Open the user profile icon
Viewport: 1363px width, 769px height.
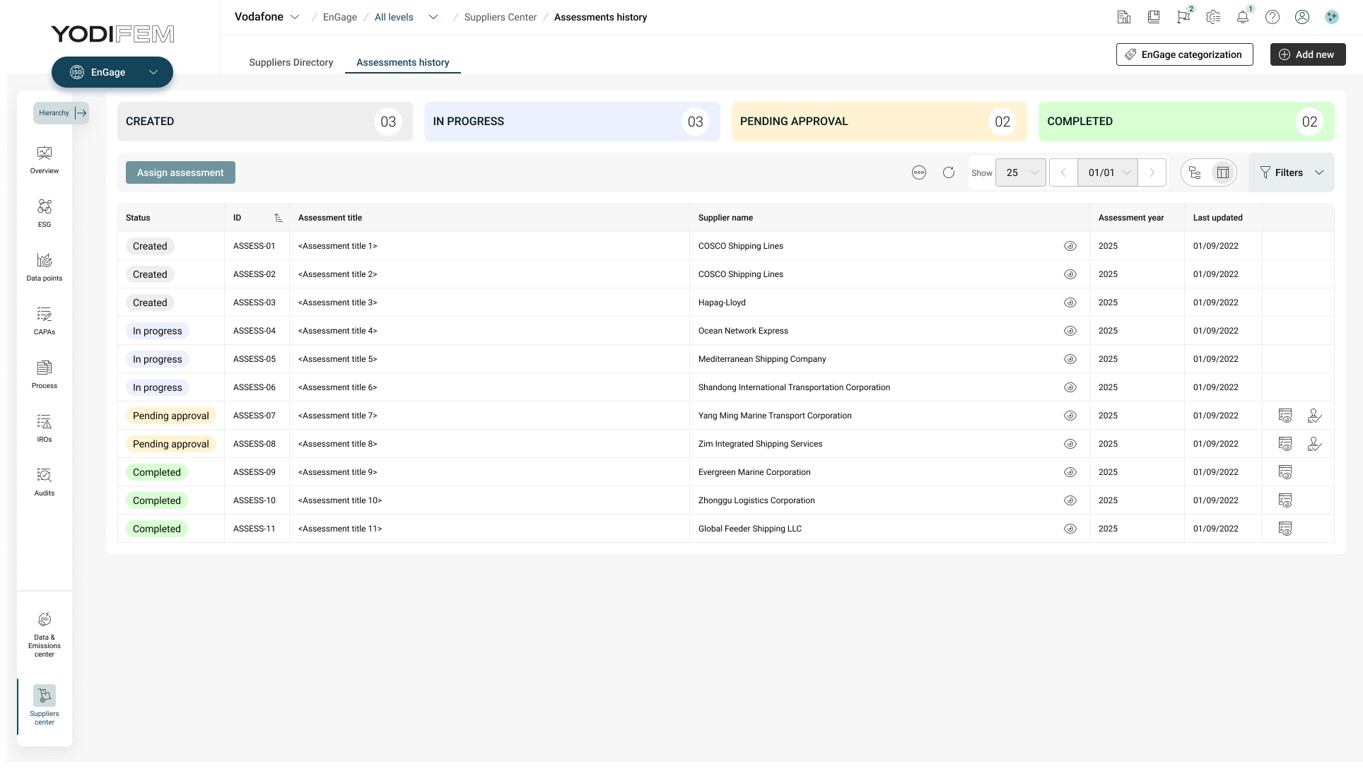pos(1302,17)
